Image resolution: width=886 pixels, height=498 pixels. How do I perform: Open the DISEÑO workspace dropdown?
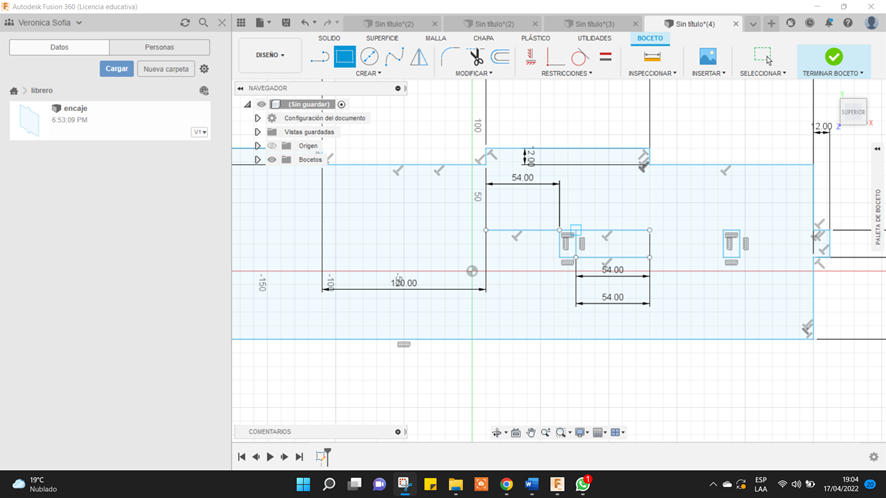pyautogui.click(x=270, y=55)
